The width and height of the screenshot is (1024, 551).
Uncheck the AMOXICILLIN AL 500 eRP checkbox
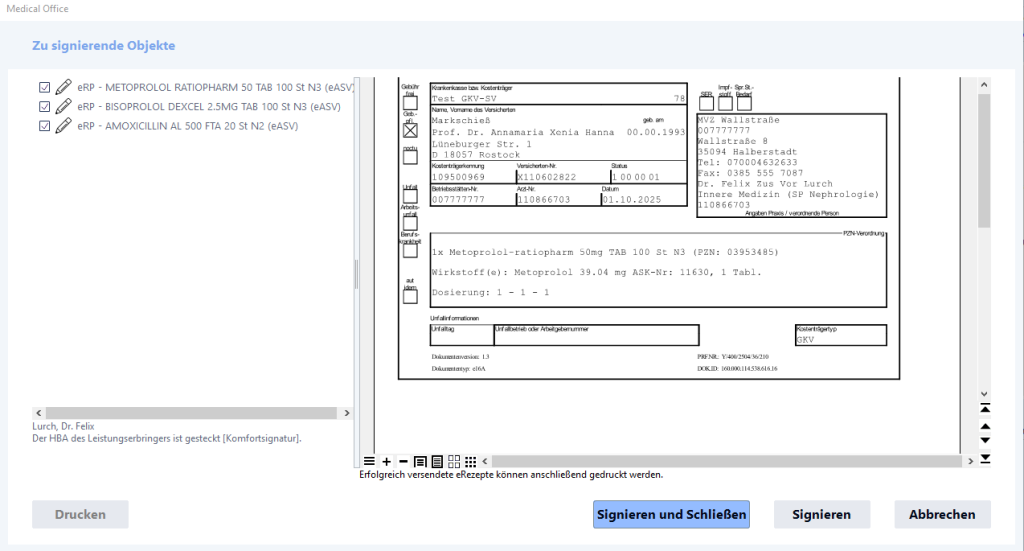44,126
